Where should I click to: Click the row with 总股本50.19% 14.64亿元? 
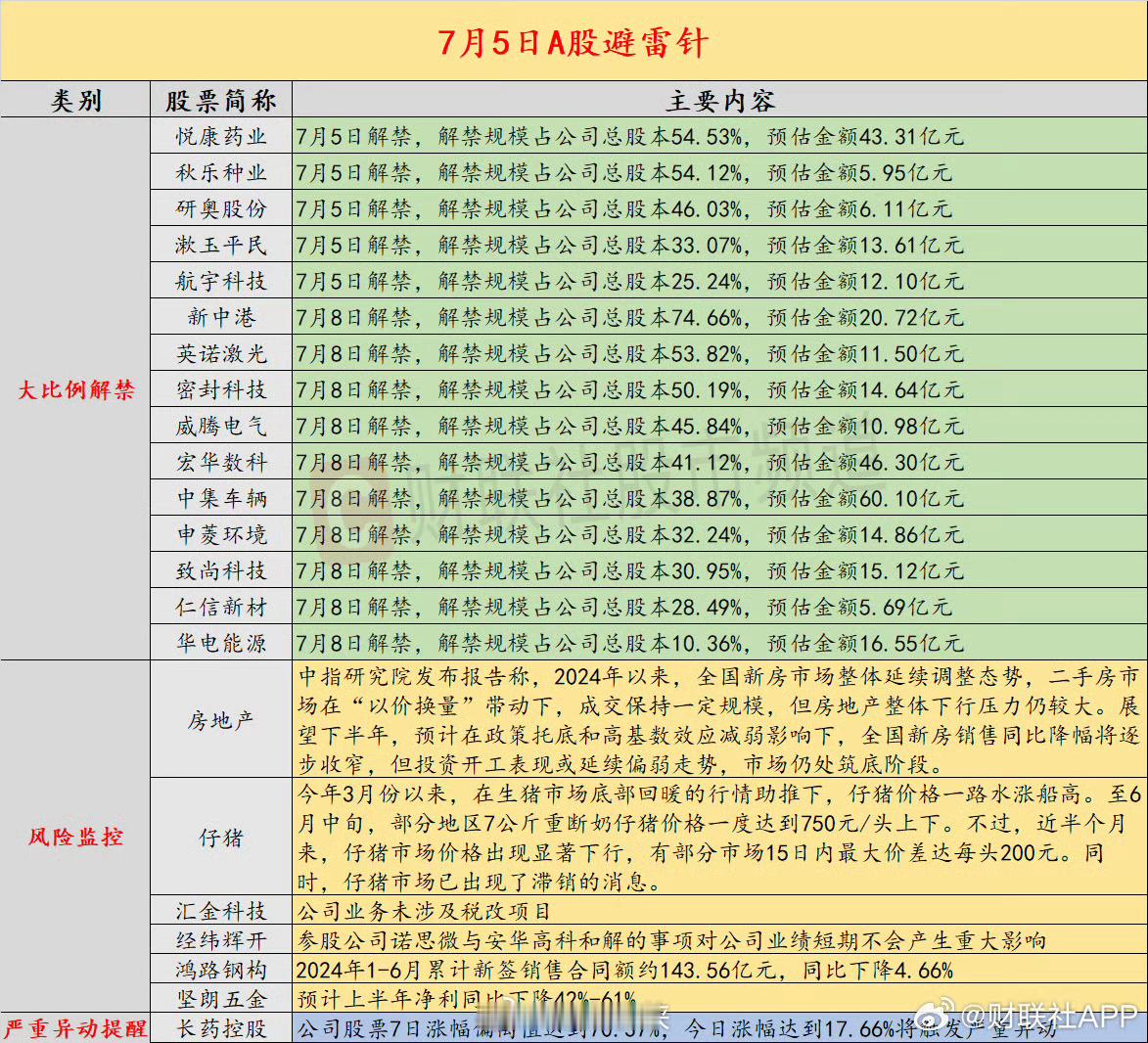click(x=719, y=390)
